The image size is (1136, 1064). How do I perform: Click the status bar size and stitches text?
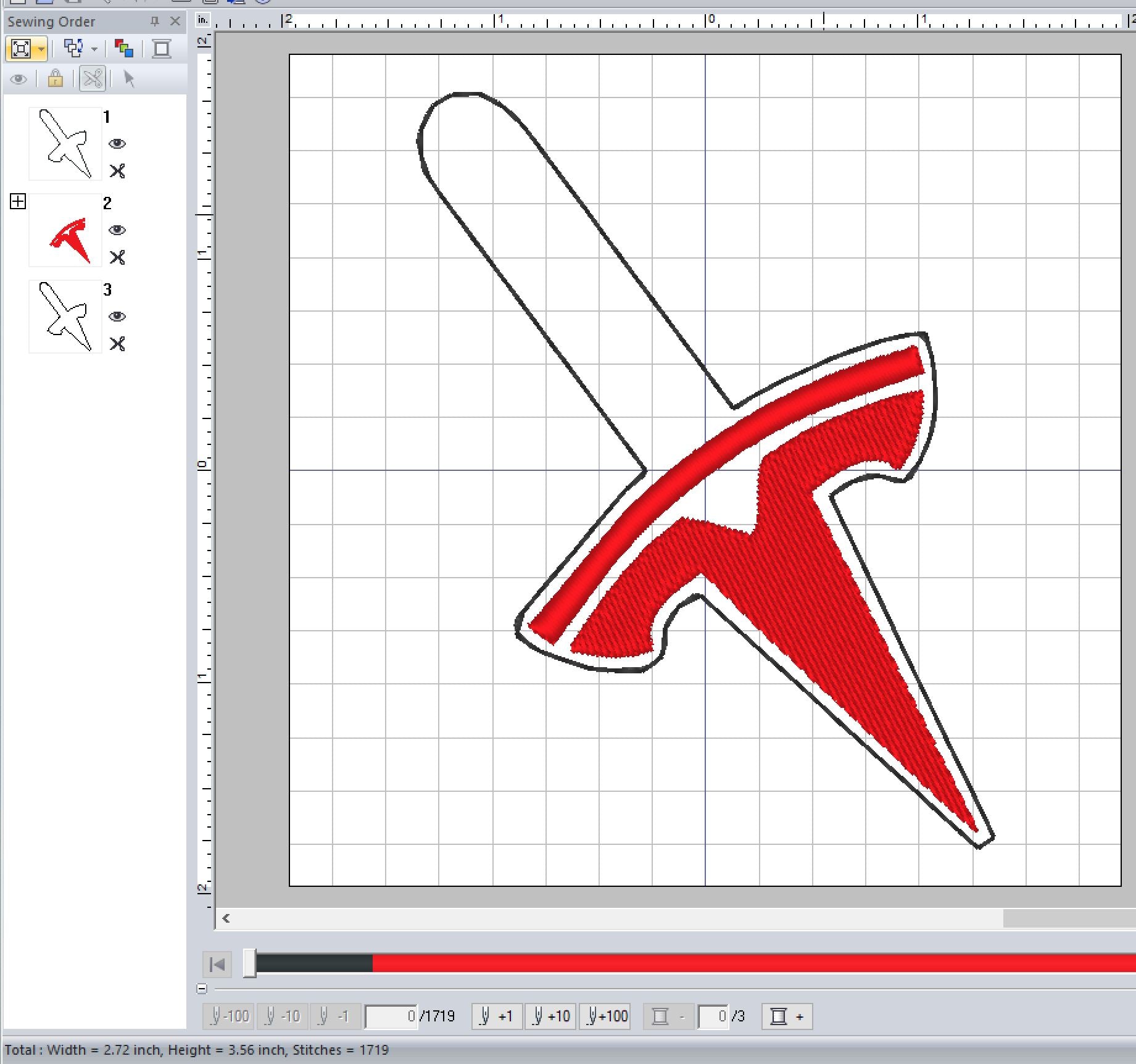click(x=197, y=1050)
